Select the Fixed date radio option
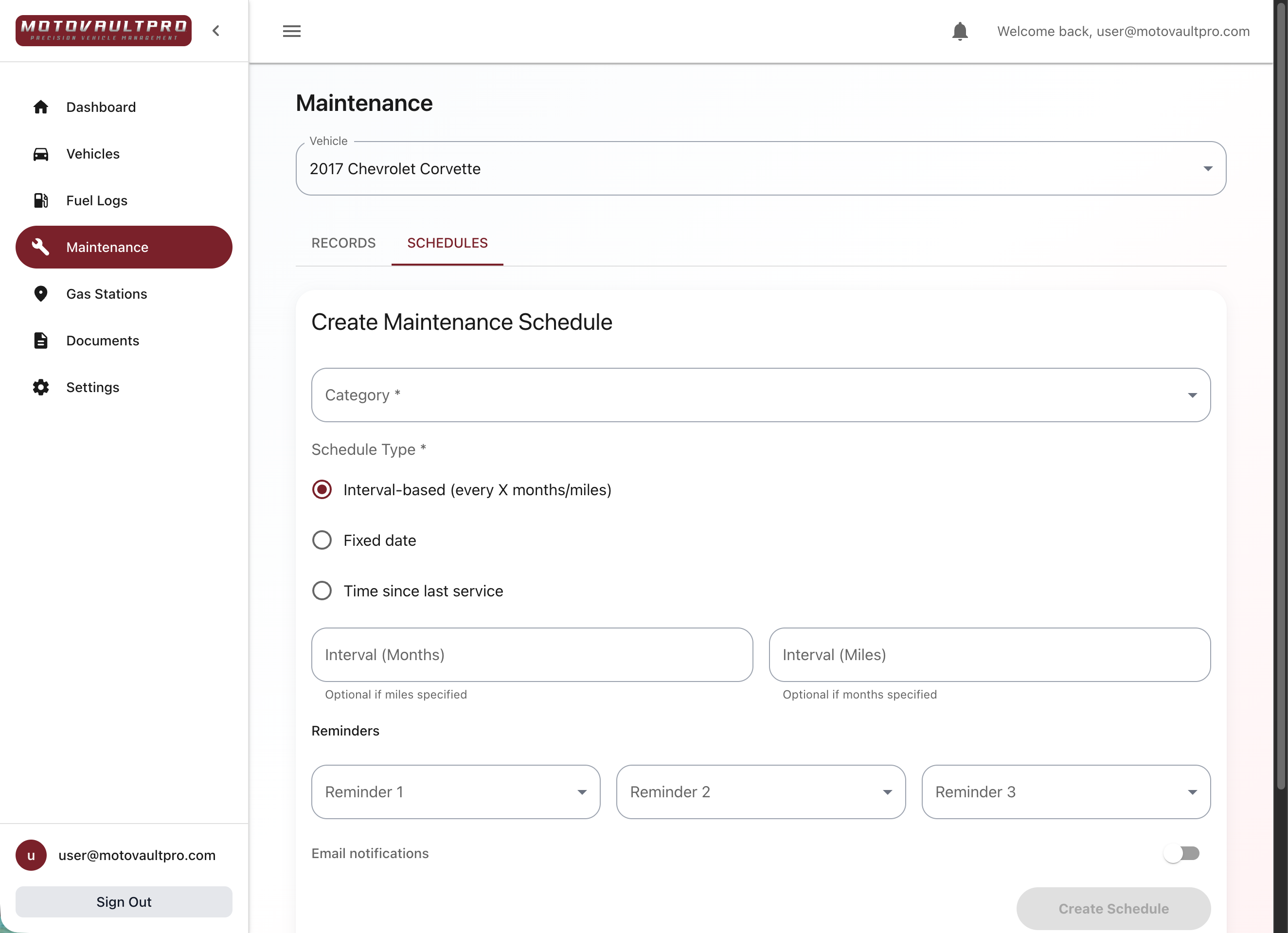This screenshot has width=1288, height=933. pyautogui.click(x=322, y=540)
